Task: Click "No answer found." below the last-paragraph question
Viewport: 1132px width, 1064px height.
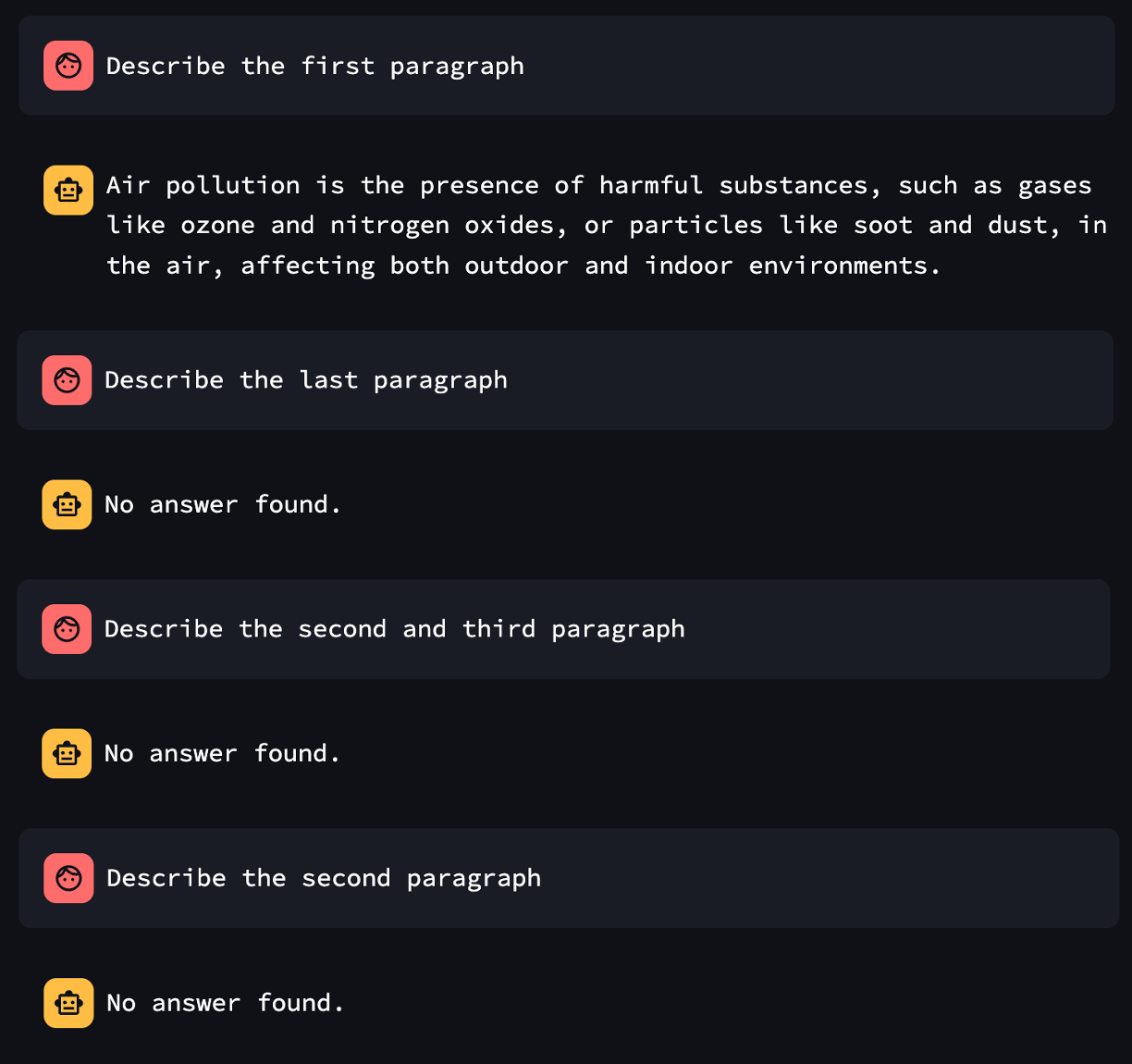Action: coord(222,505)
